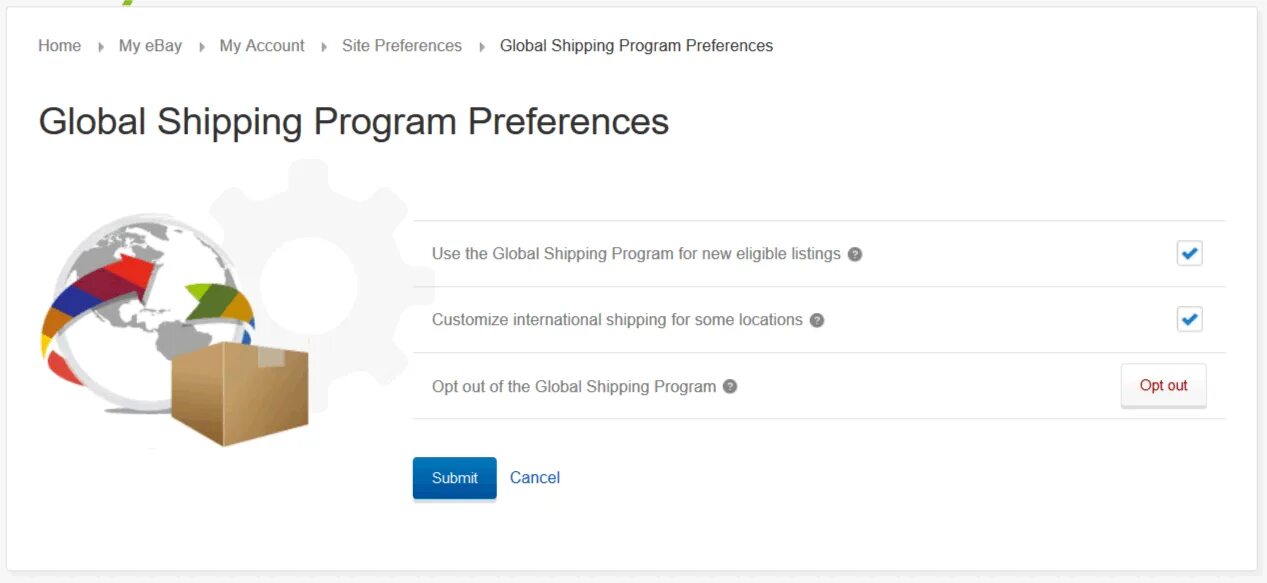
Task: Uncheck Use the Global Shipping Program checkbox
Action: [1189, 254]
